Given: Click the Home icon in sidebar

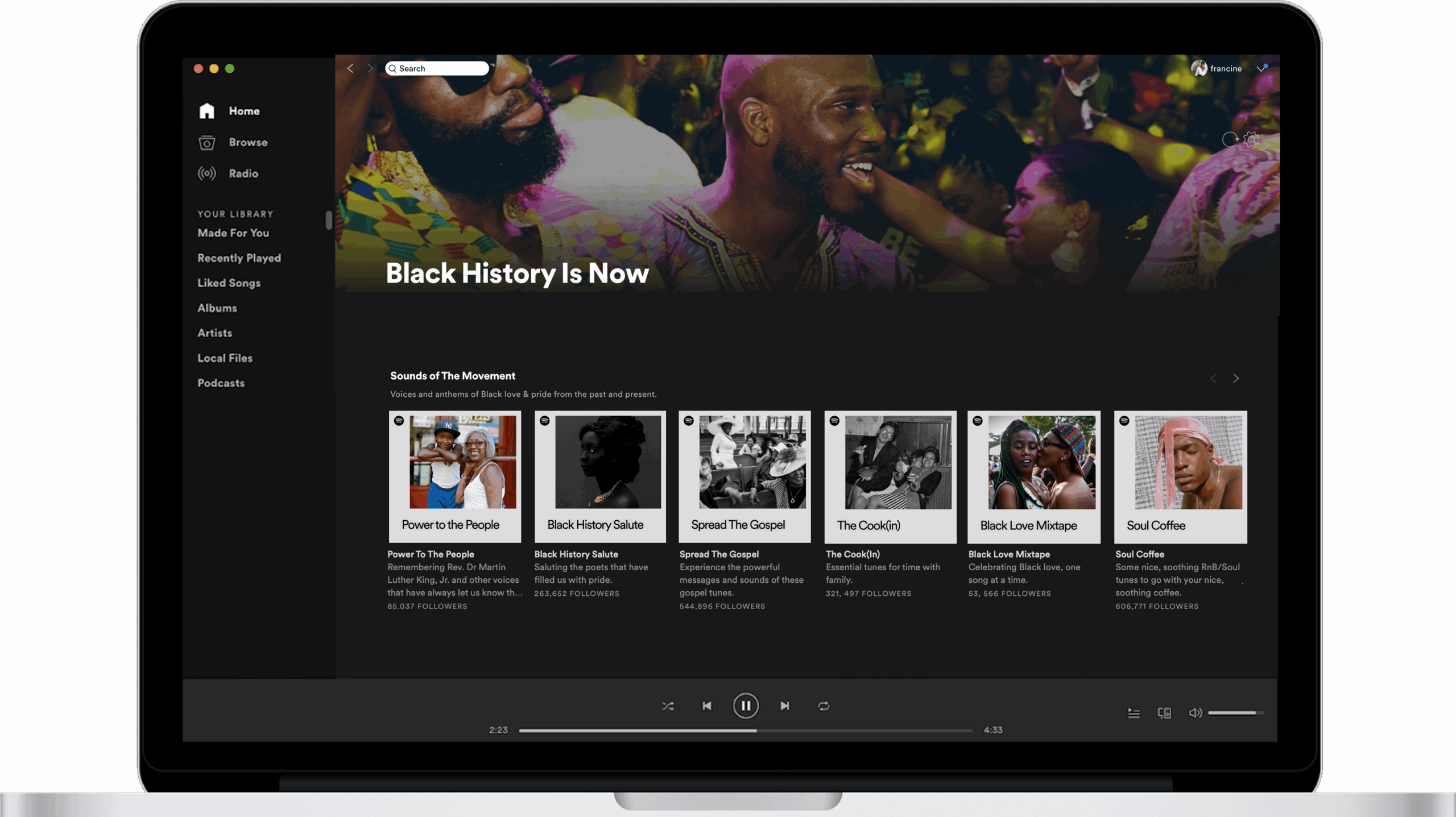Looking at the screenshot, I should click(x=206, y=111).
